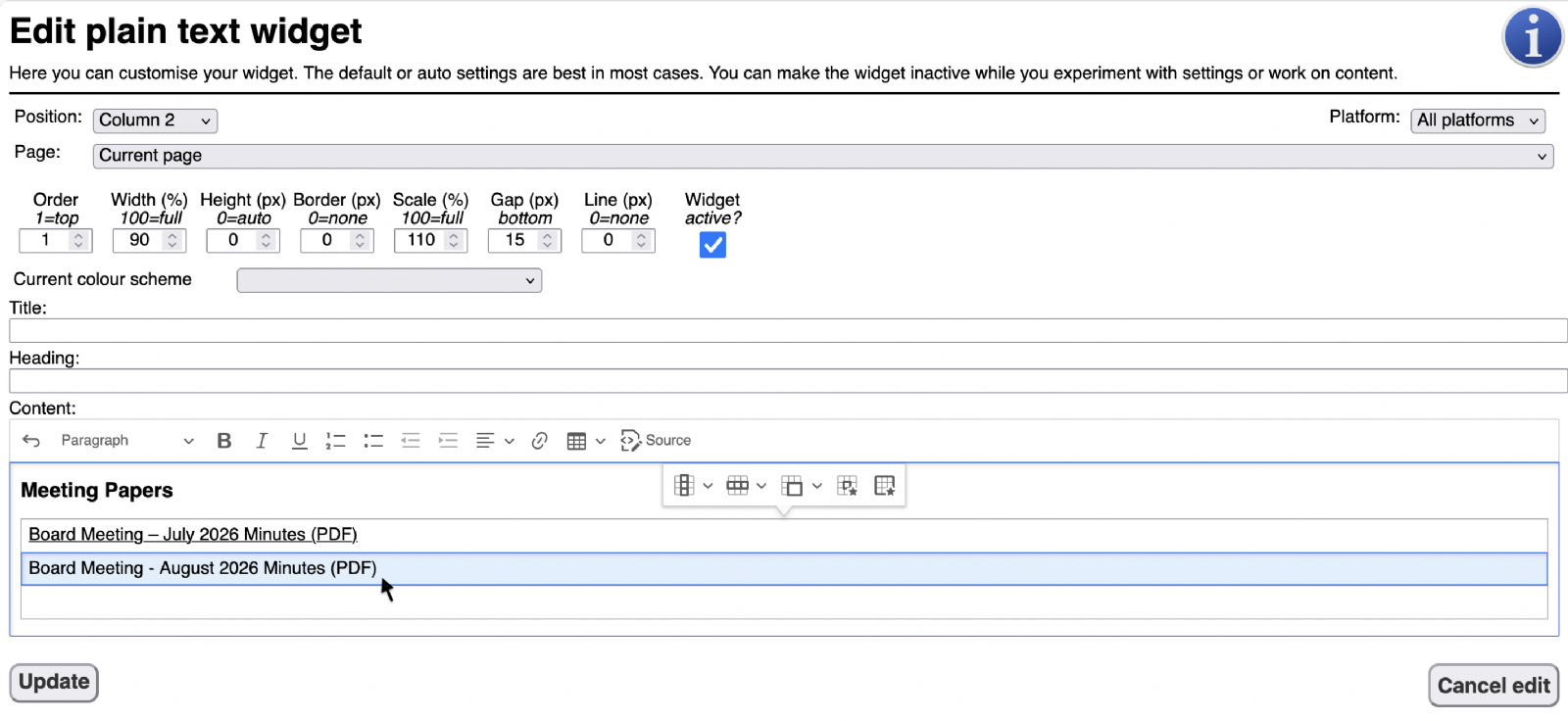Click the Scale (%) number field
The image size is (1568, 721).
pos(431,241)
